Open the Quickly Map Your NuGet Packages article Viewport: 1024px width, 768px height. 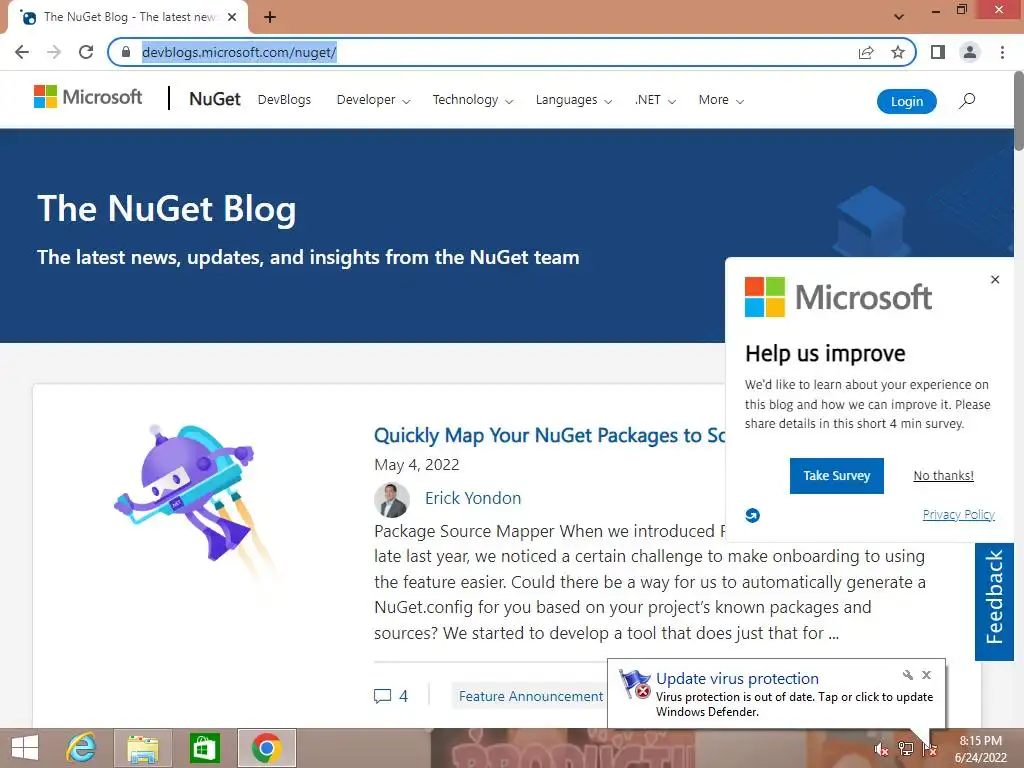tap(549, 435)
